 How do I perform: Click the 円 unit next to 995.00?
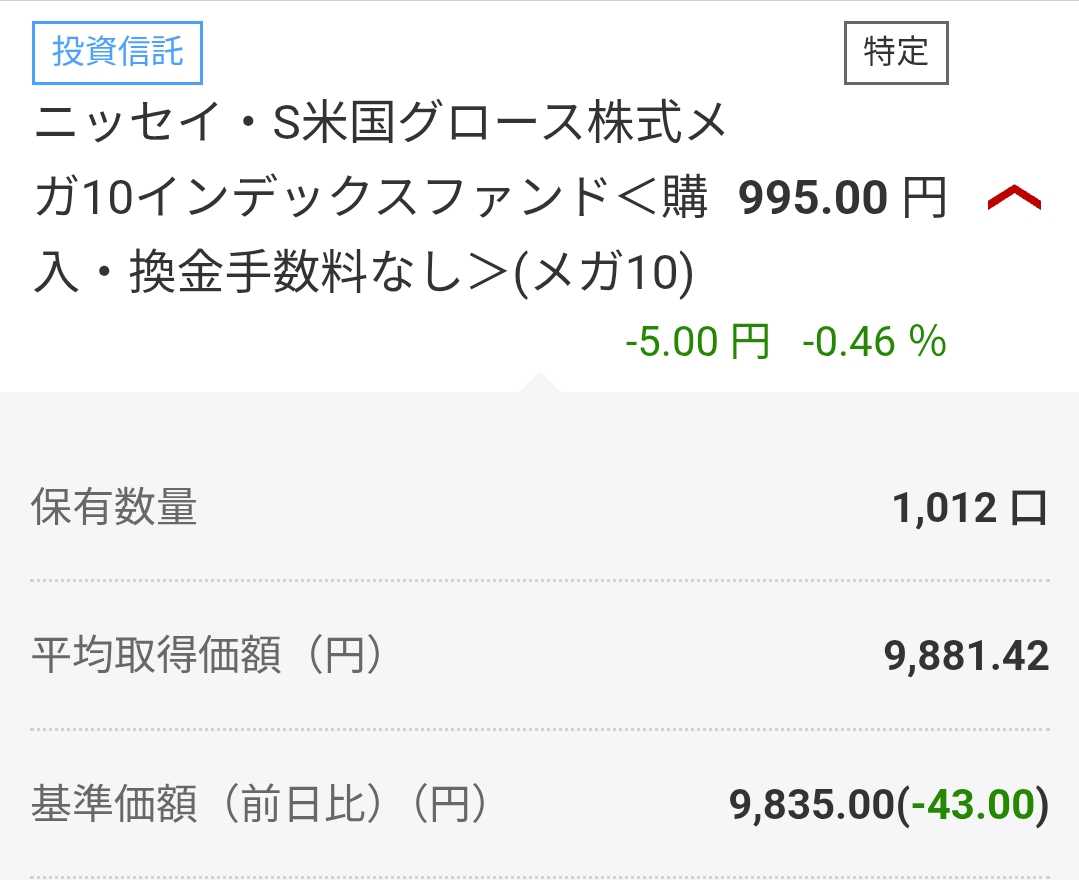(x=923, y=199)
